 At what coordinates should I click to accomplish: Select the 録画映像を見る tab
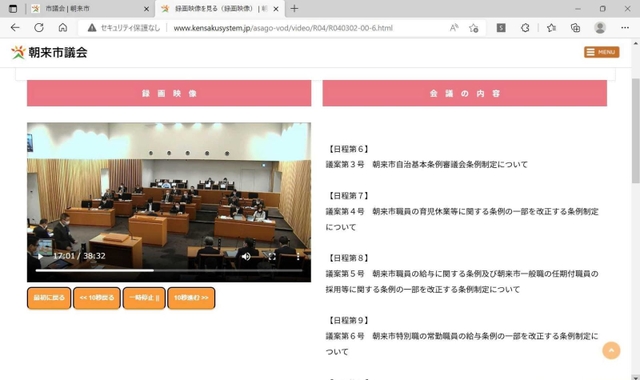220,9
